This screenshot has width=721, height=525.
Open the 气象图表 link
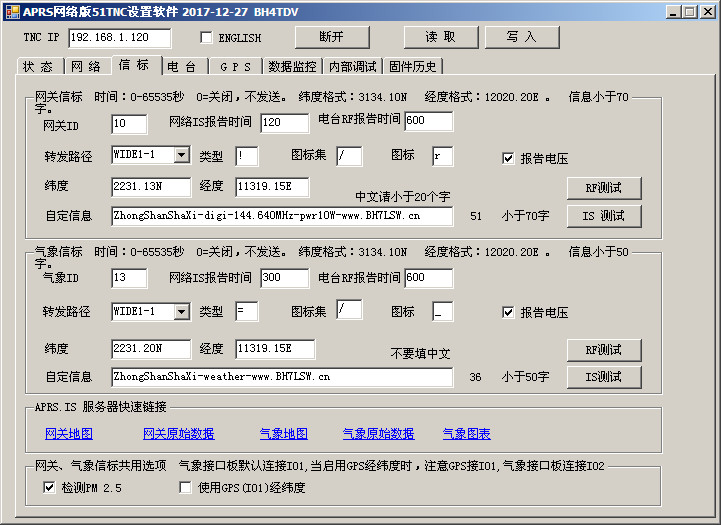[466, 434]
